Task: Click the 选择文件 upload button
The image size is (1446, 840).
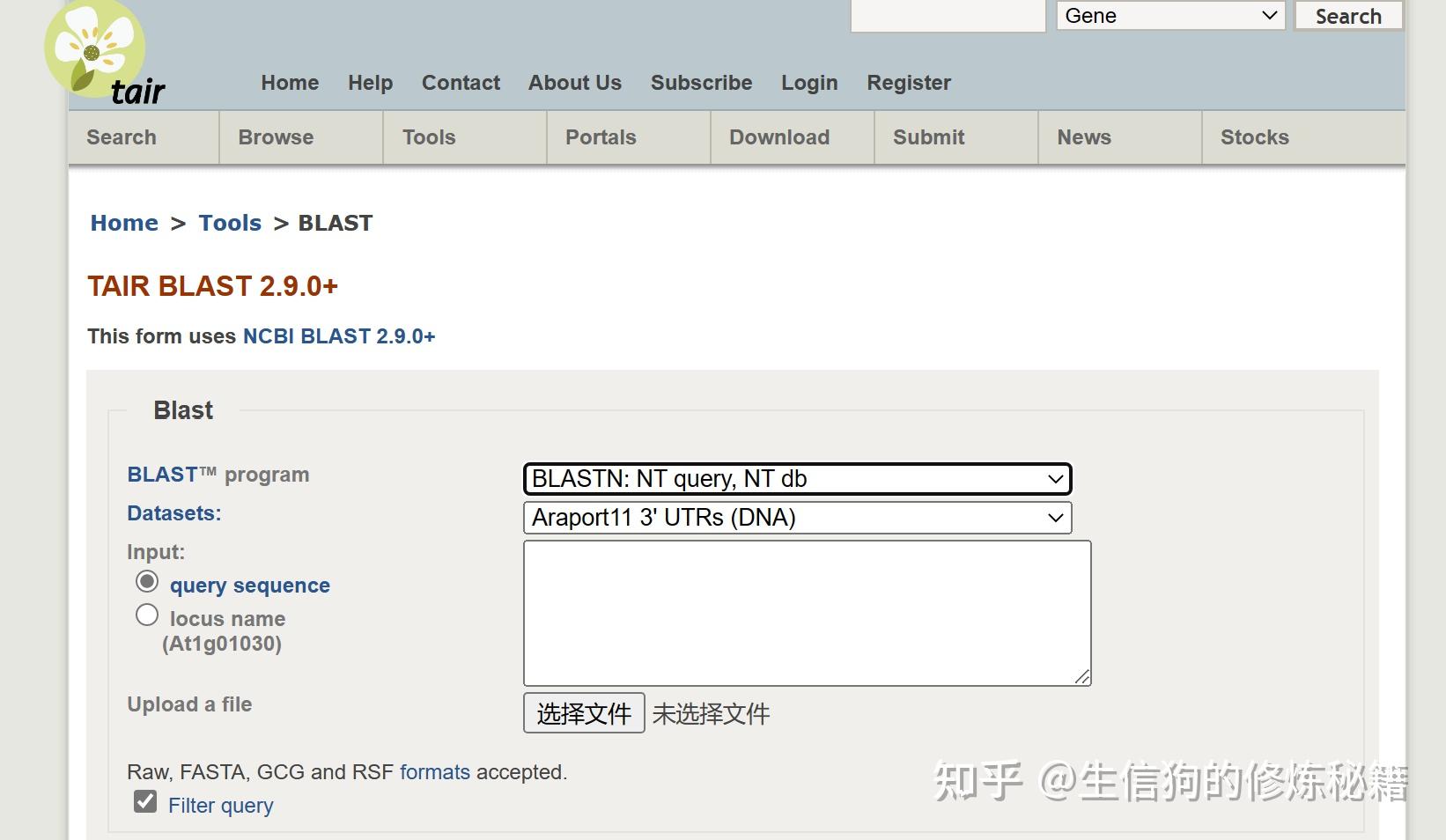Action: (584, 713)
